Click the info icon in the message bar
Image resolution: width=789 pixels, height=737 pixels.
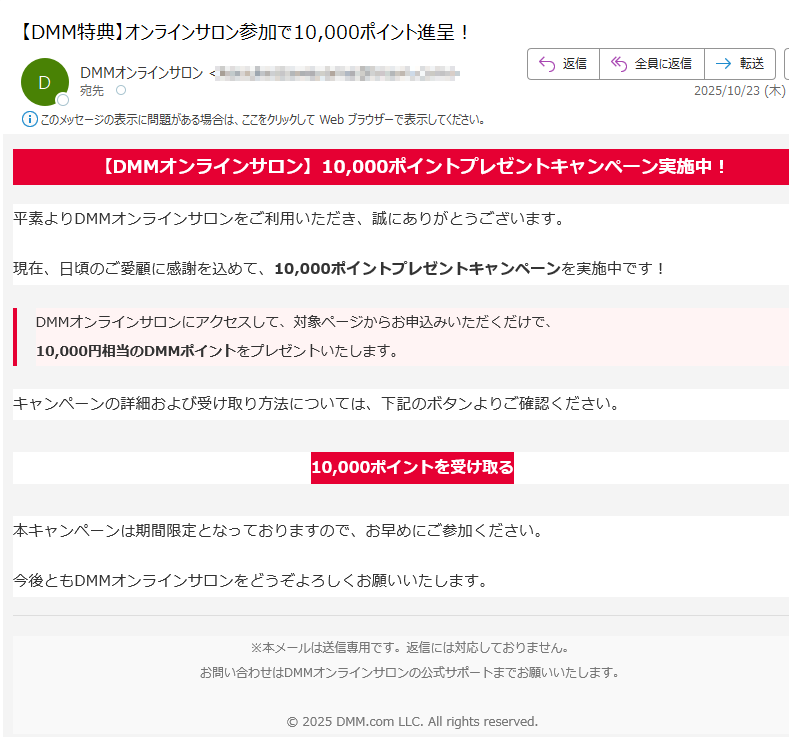tap(30, 119)
